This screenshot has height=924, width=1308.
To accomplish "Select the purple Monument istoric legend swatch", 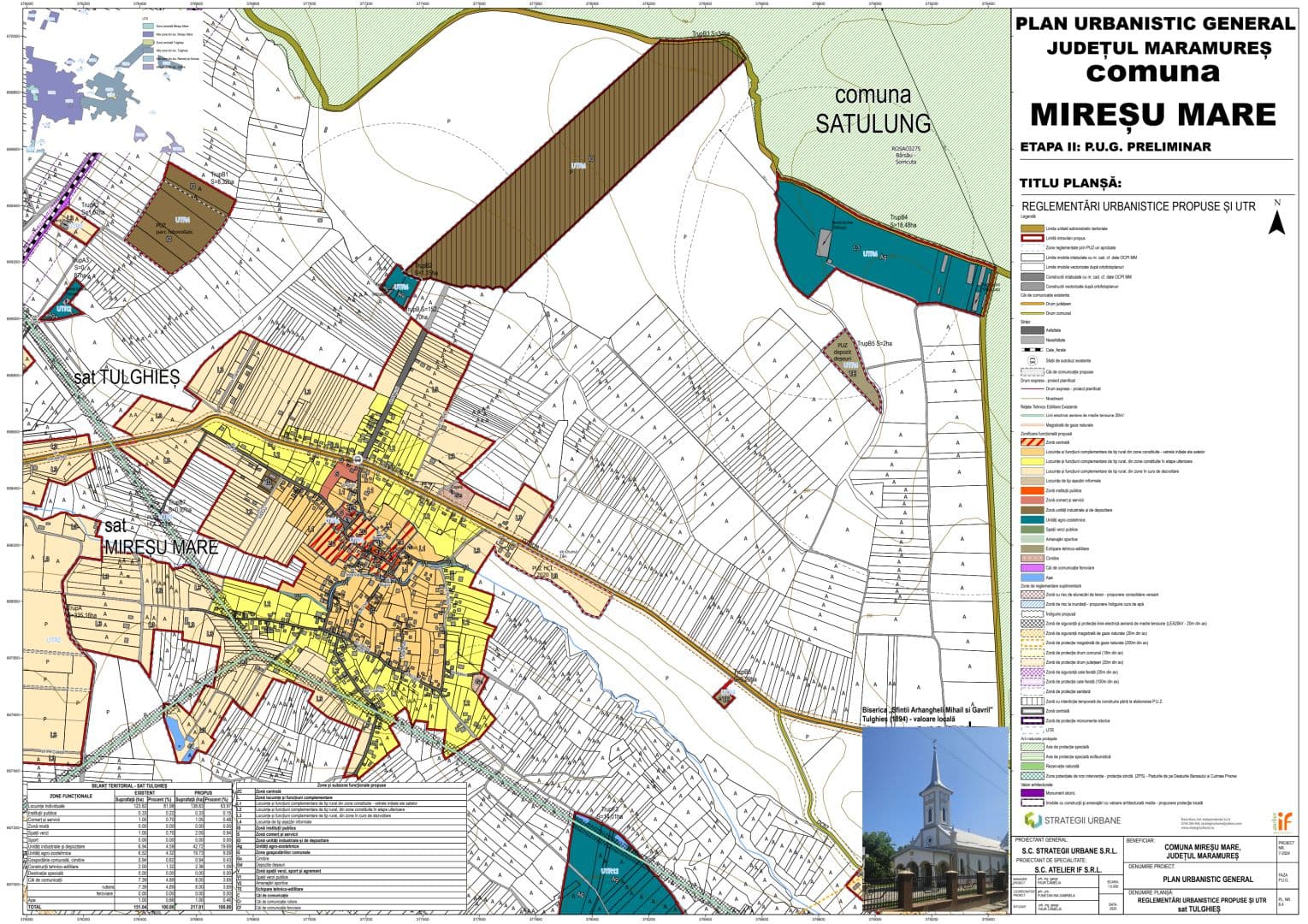I will (x=1033, y=793).
